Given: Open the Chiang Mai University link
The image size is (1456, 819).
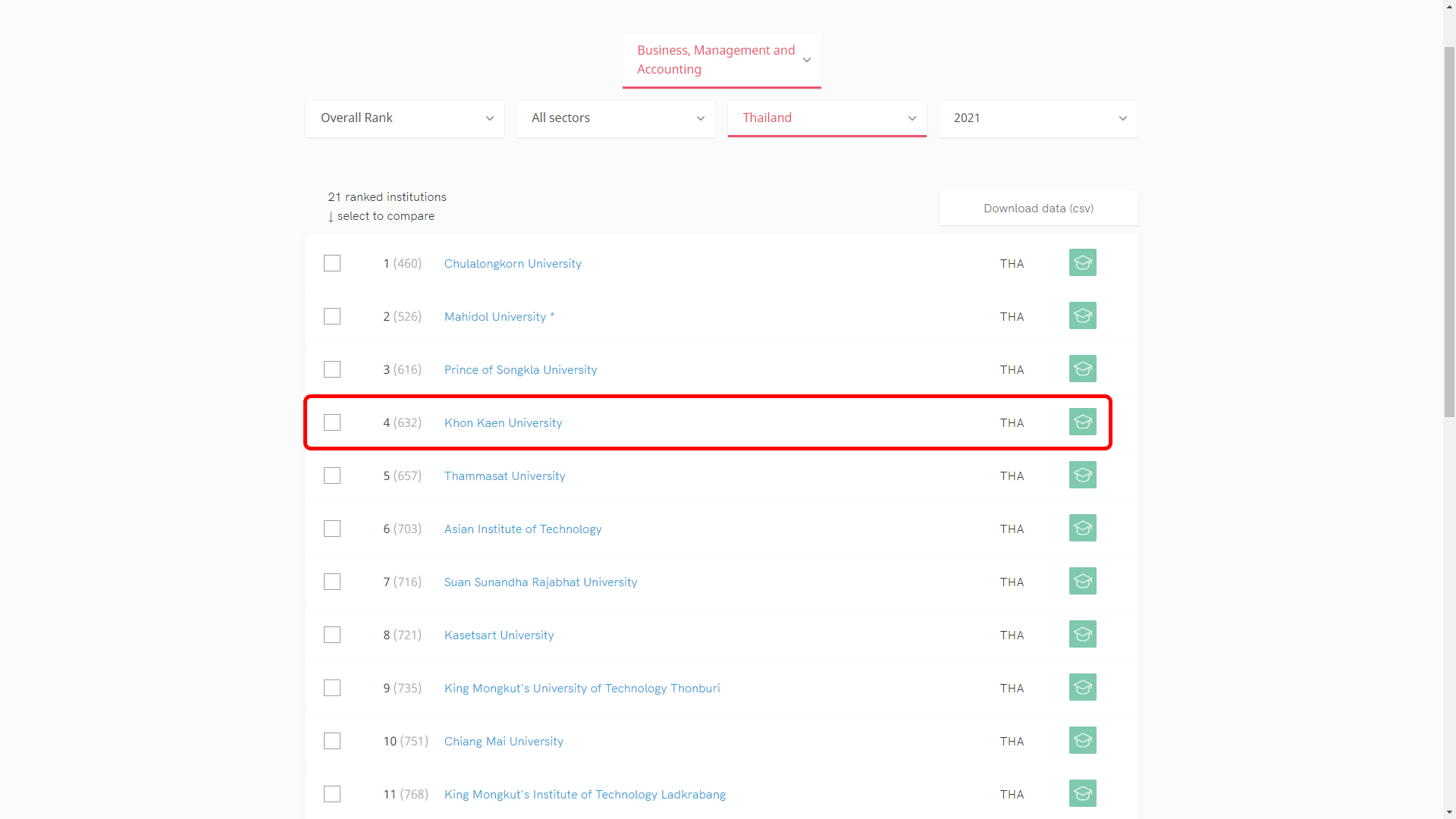Looking at the screenshot, I should click(504, 741).
